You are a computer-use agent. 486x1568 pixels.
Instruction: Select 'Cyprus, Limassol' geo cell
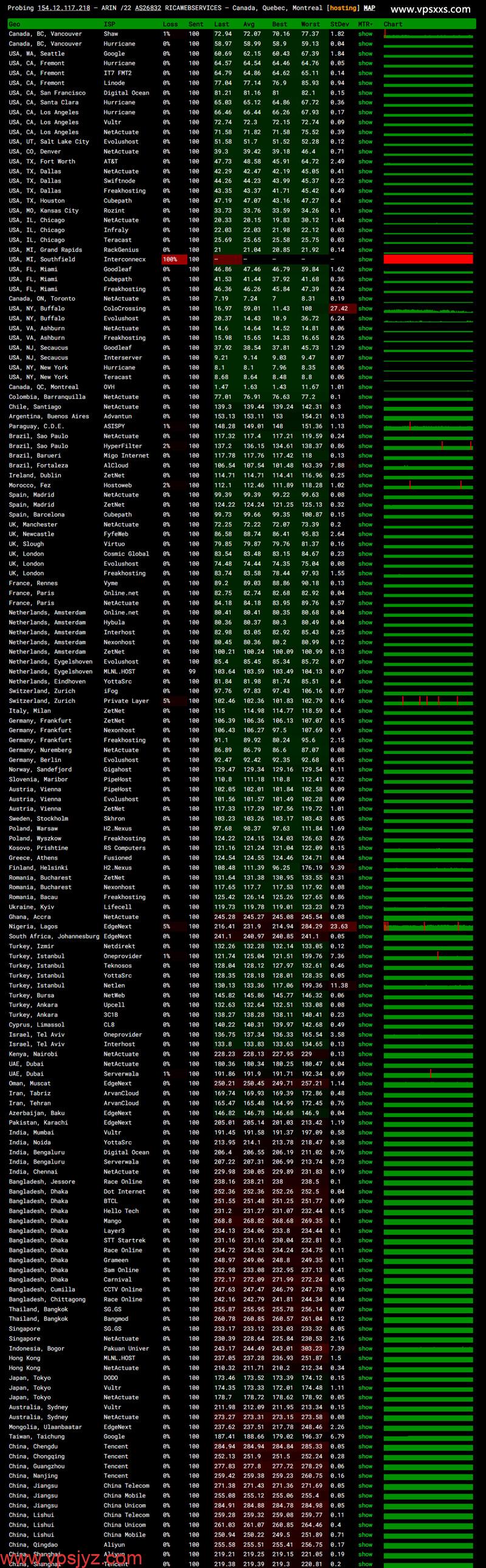coord(36,1025)
